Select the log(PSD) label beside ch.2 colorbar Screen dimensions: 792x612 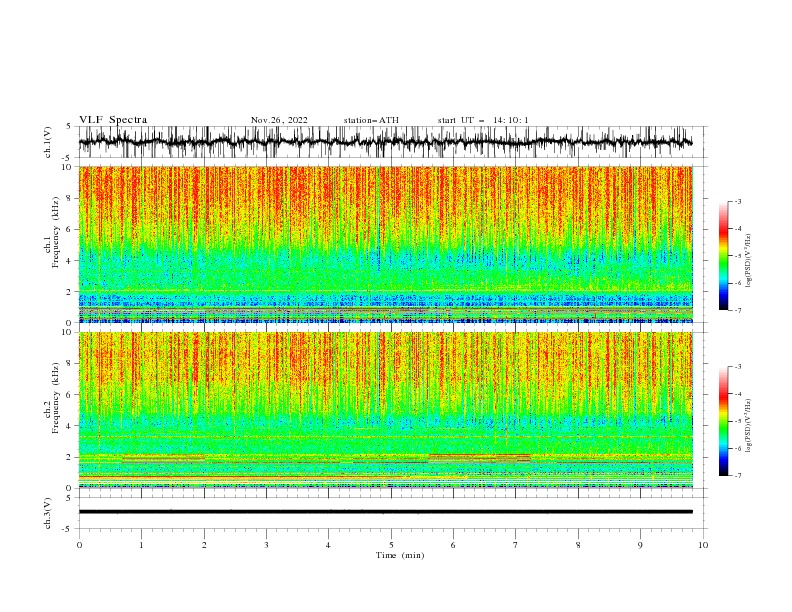(x=749, y=426)
